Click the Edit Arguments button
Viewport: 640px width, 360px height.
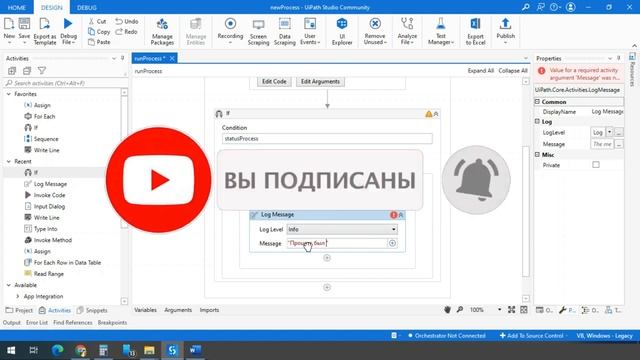[x=320, y=82]
